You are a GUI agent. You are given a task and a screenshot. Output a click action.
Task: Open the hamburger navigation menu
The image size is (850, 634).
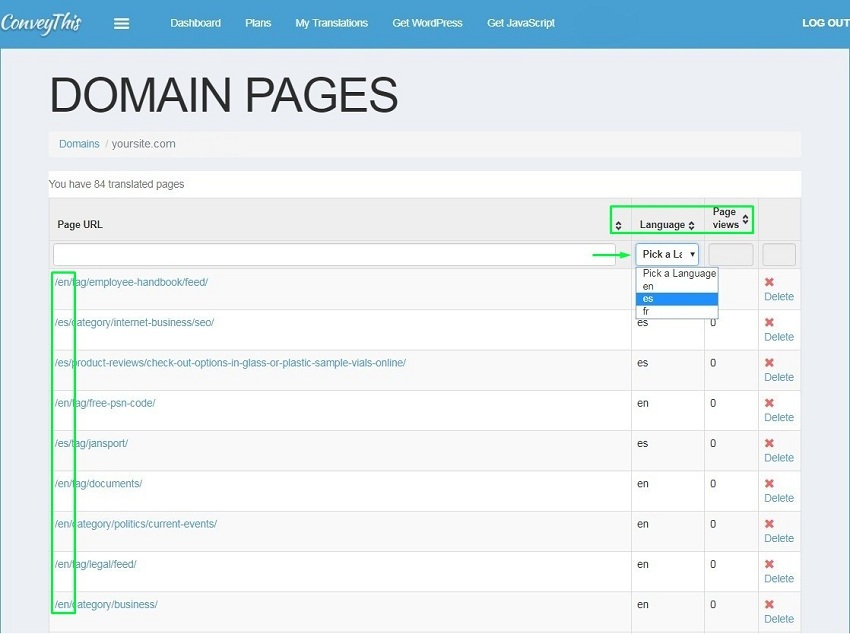tap(122, 23)
